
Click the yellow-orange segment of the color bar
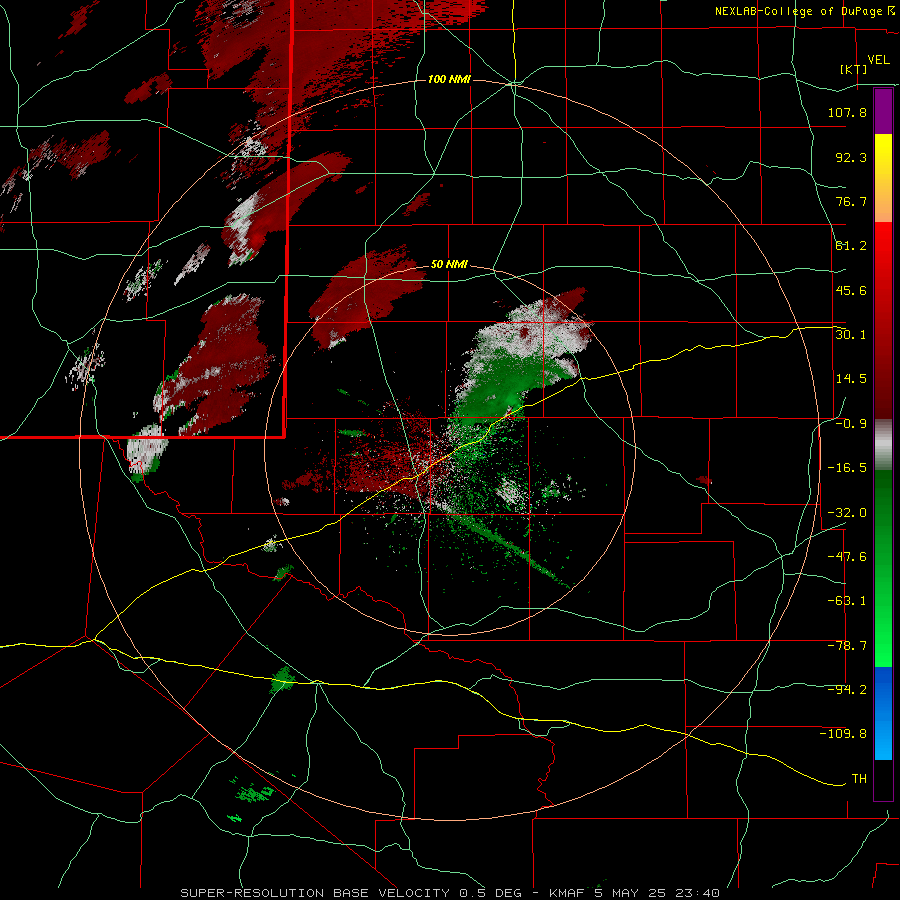(883, 178)
